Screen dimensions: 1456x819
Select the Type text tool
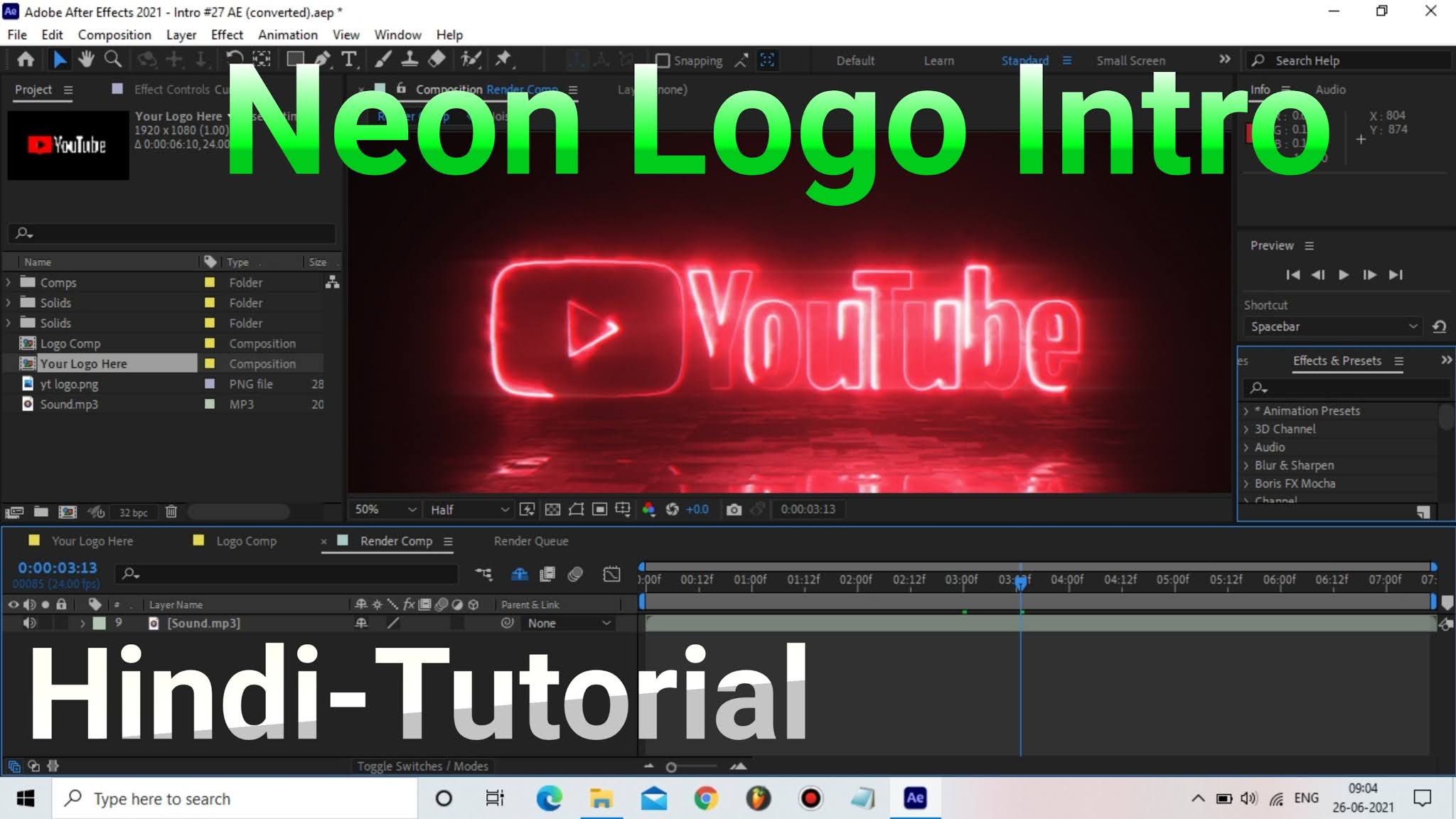point(348,60)
